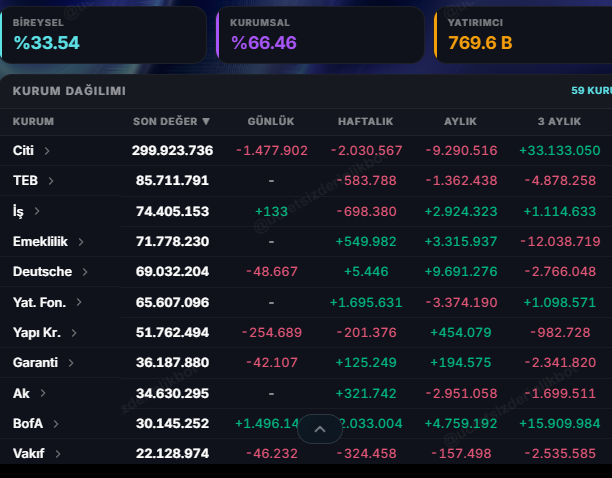
Task: Click BofA value 30.145.252
Action: click(172, 423)
